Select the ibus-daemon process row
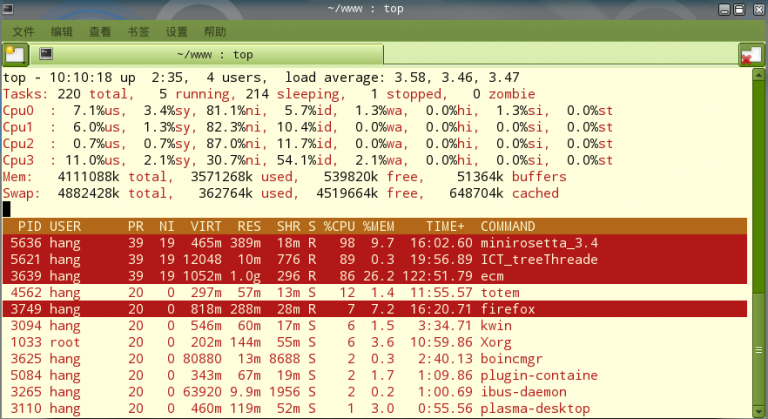 tap(375, 392)
